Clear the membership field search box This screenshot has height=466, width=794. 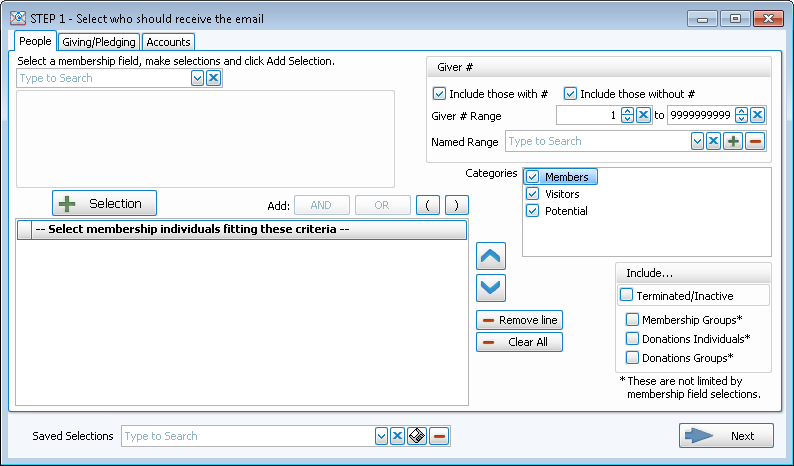(214, 78)
